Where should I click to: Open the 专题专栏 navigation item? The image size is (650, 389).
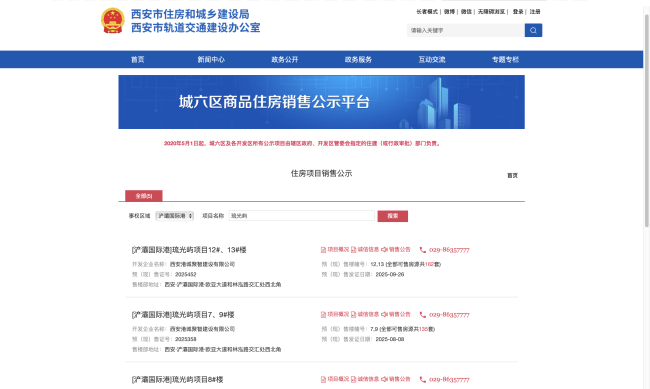[505, 60]
